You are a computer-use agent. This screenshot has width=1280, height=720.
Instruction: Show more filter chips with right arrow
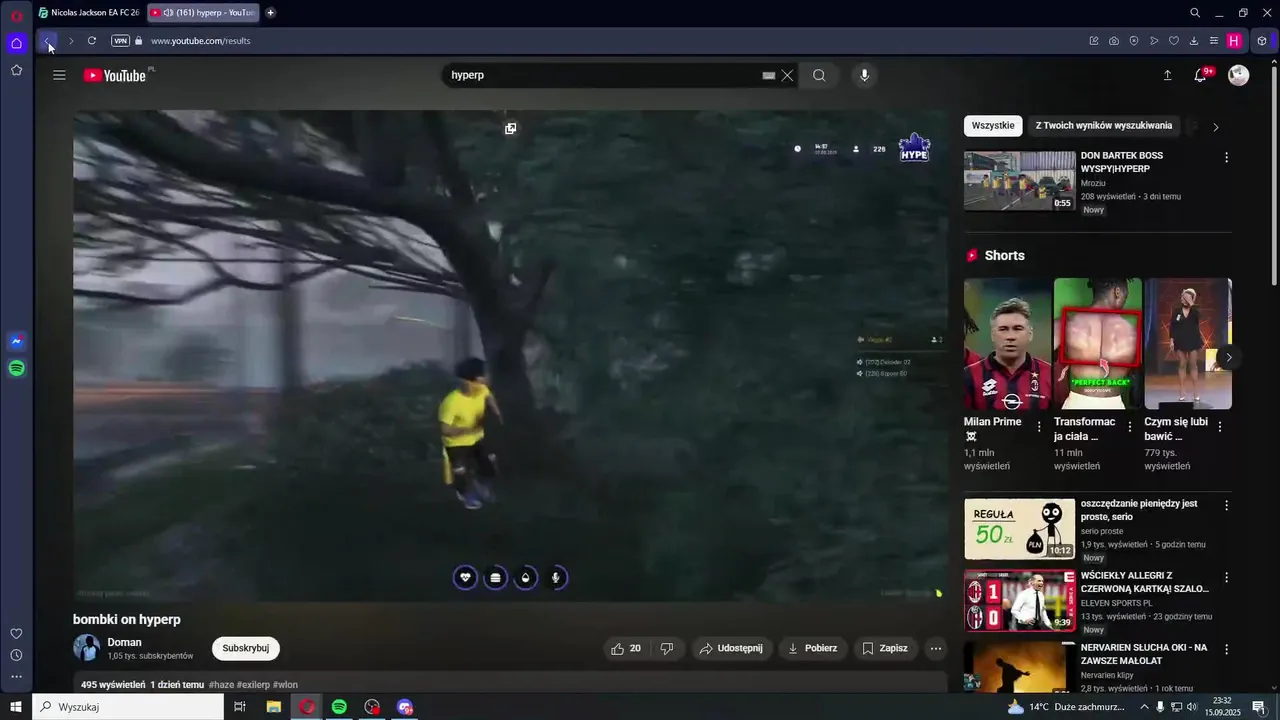(x=1216, y=127)
